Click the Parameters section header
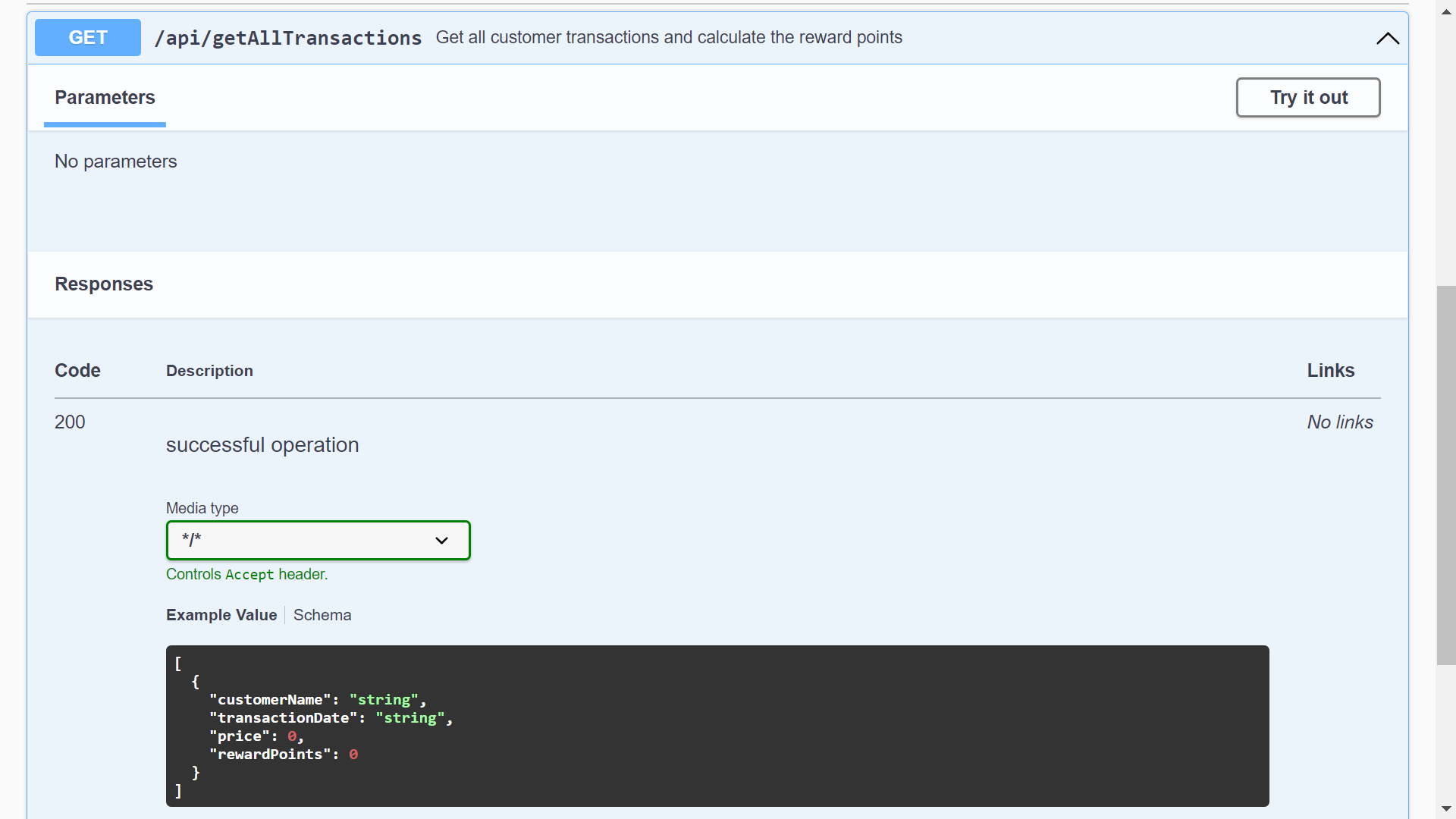Screen dimensions: 1456x819 (x=105, y=97)
